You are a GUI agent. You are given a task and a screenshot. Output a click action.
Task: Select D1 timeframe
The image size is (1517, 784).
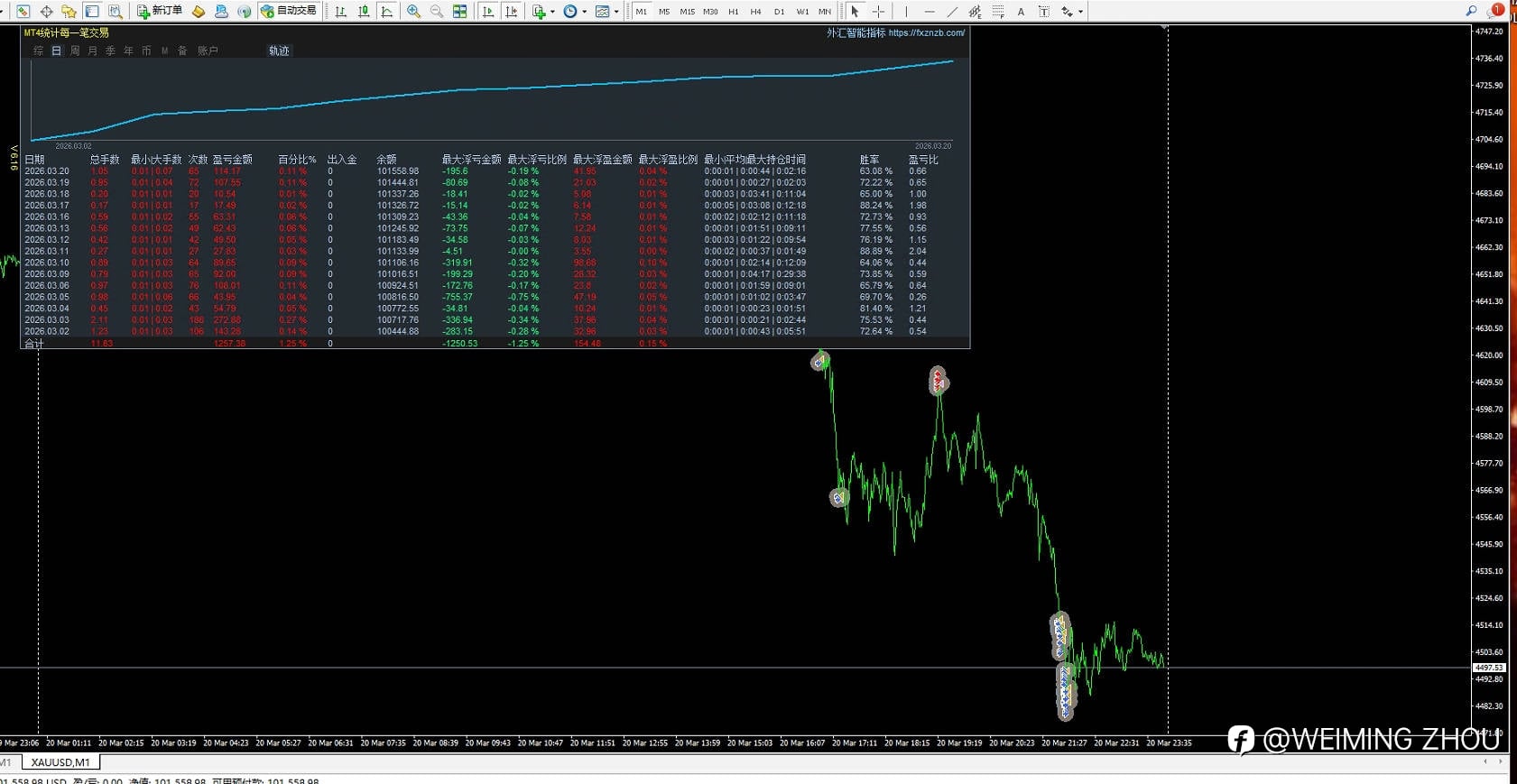pyautogui.click(x=779, y=11)
